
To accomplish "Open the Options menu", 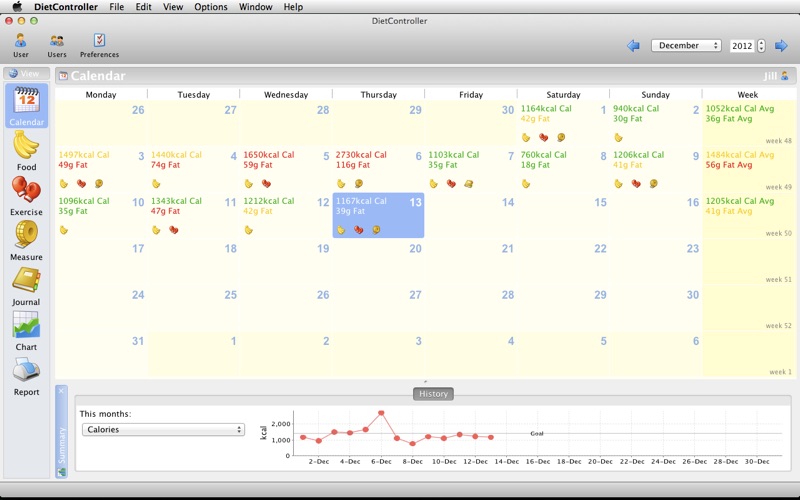I will pos(210,7).
